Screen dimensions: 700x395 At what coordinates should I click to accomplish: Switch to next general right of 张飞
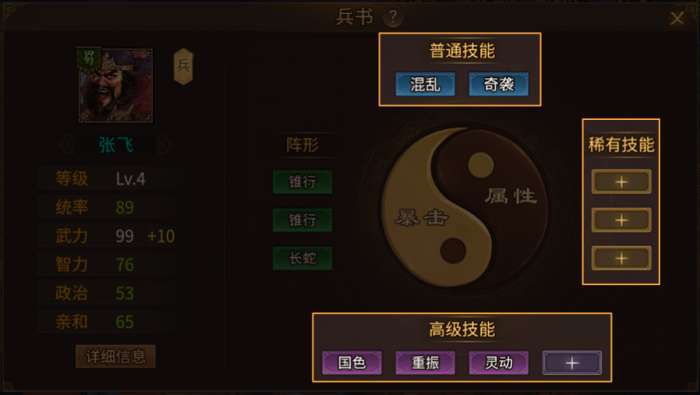point(162,145)
